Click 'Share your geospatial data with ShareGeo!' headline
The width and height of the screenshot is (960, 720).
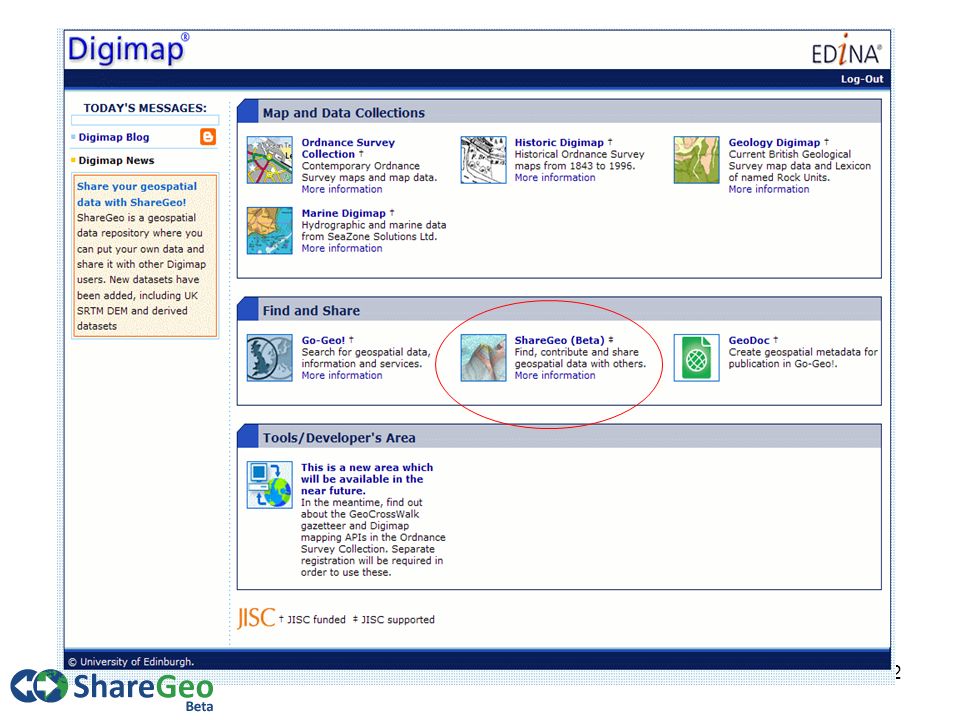[x=137, y=194]
